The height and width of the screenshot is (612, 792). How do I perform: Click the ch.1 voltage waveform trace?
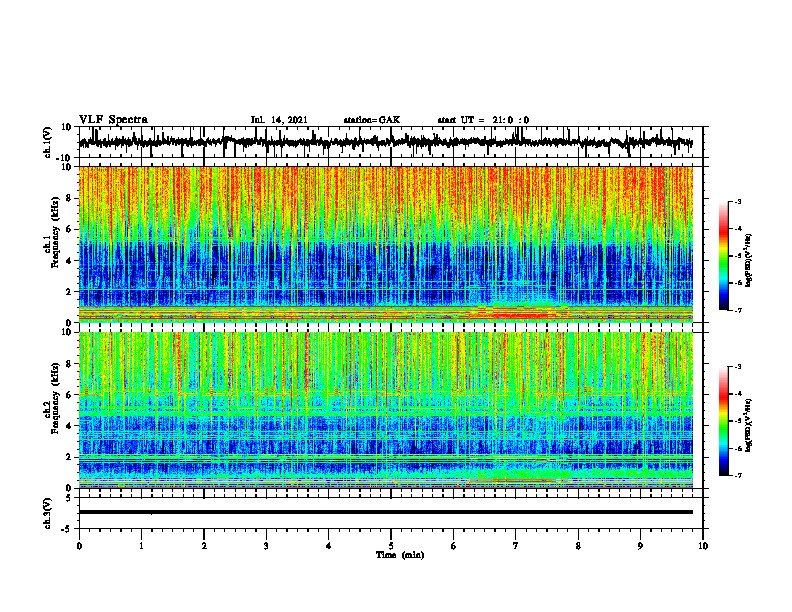click(x=385, y=142)
